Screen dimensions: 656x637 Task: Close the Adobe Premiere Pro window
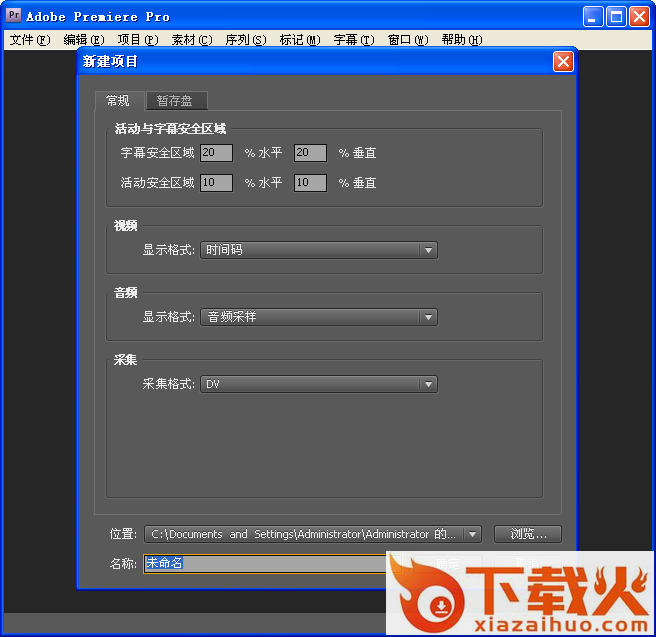(x=640, y=16)
